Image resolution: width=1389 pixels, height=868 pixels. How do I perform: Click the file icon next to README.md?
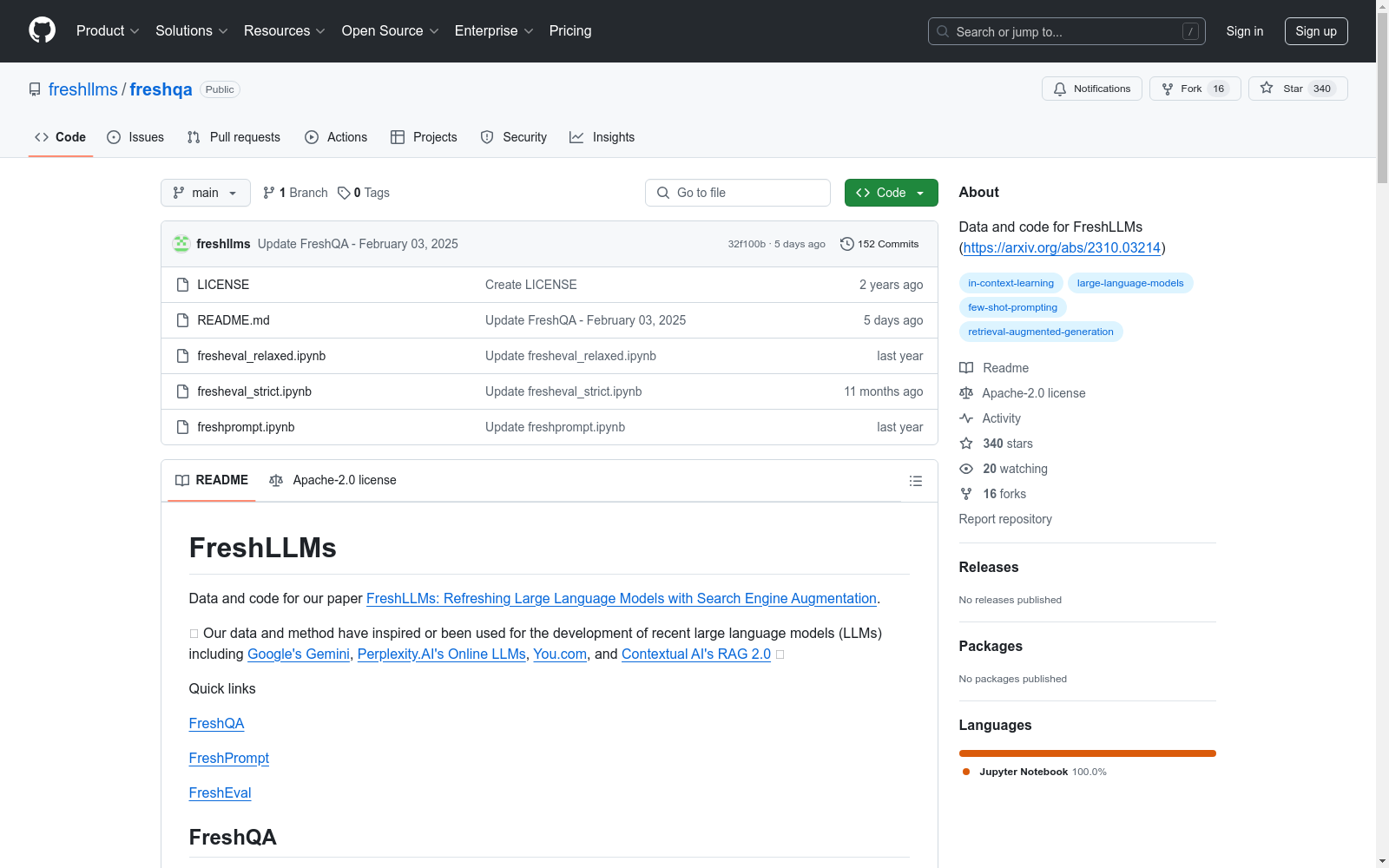pyautogui.click(x=182, y=320)
